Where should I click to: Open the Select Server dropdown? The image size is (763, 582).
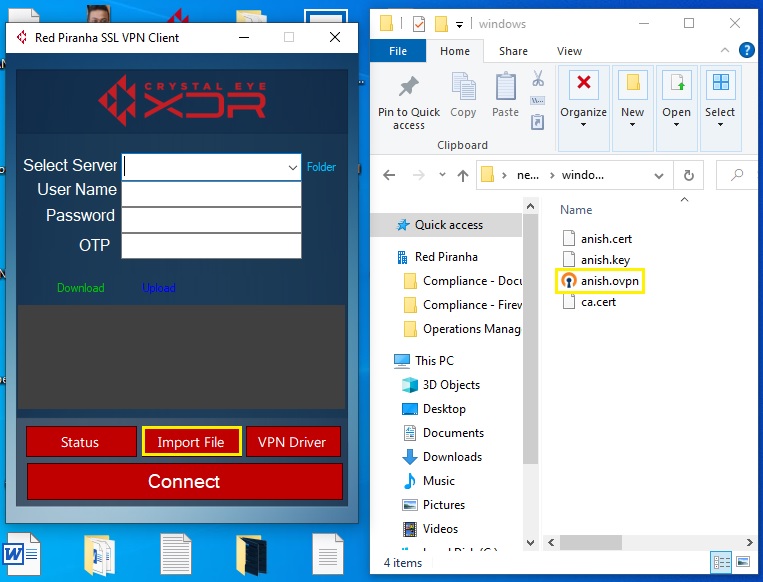pos(292,167)
